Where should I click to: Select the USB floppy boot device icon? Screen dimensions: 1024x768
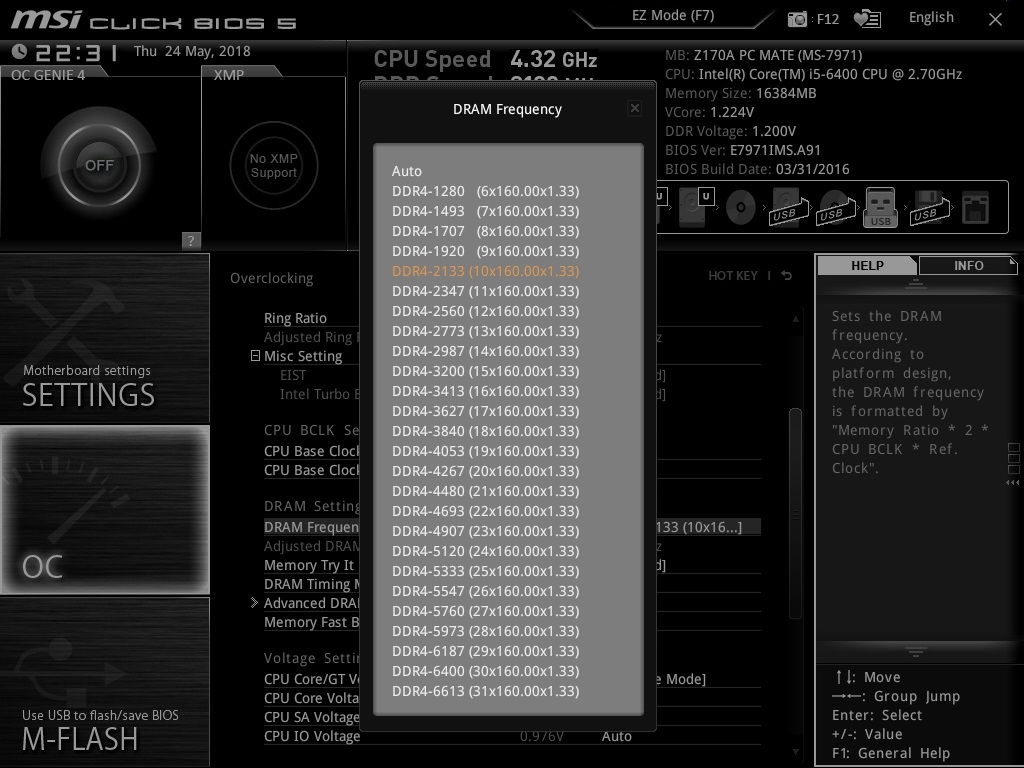[x=927, y=208]
